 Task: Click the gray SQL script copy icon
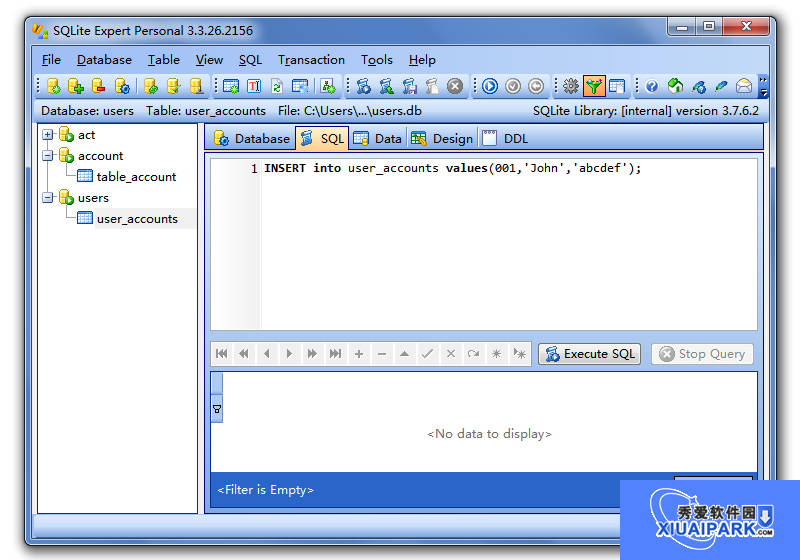click(x=432, y=86)
